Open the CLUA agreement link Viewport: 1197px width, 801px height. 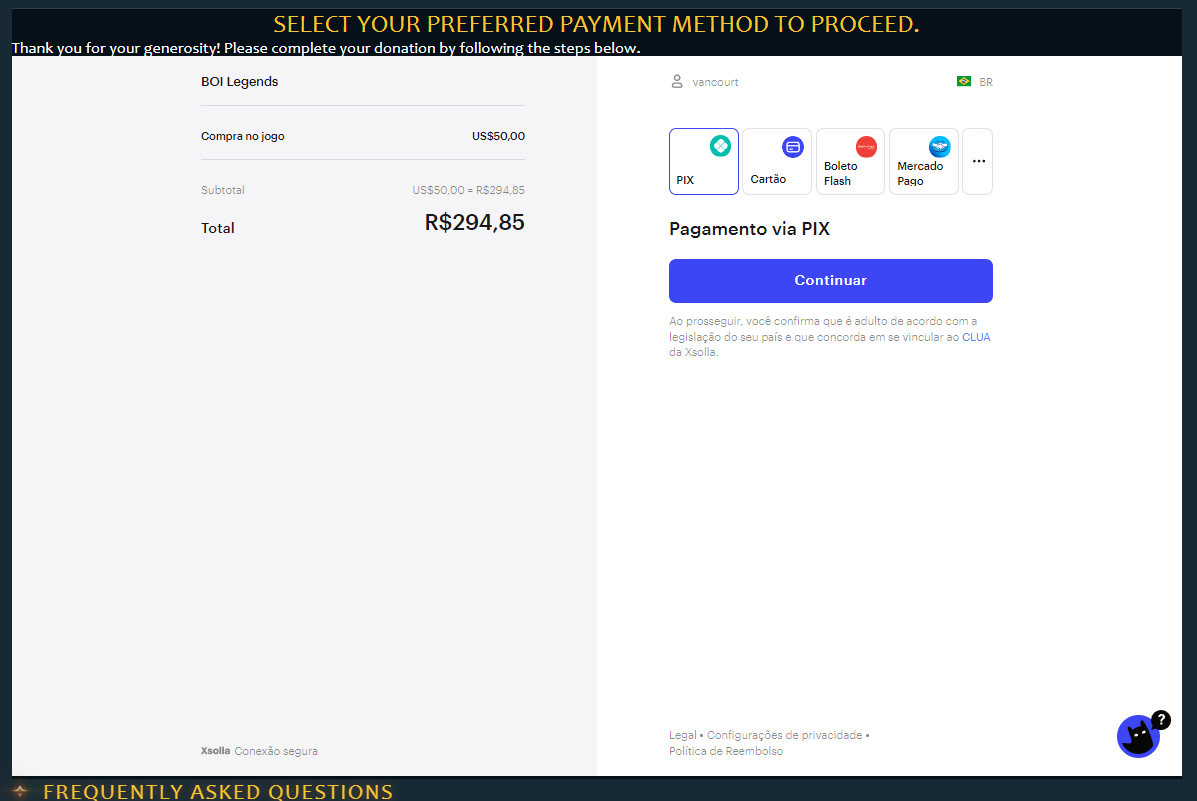(x=976, y=337)
